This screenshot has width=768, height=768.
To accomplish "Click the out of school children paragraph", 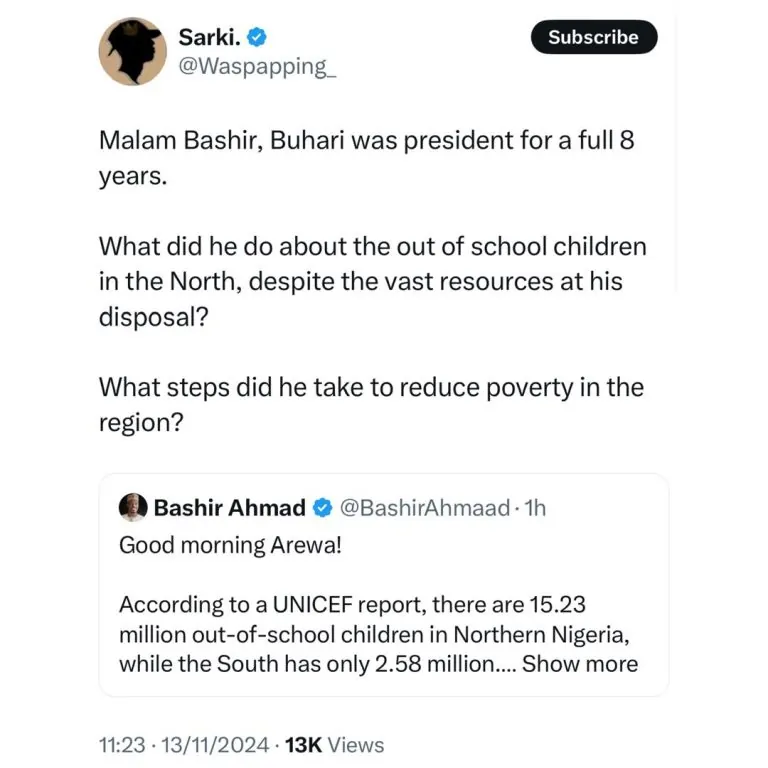I will [x=373, y=281].
